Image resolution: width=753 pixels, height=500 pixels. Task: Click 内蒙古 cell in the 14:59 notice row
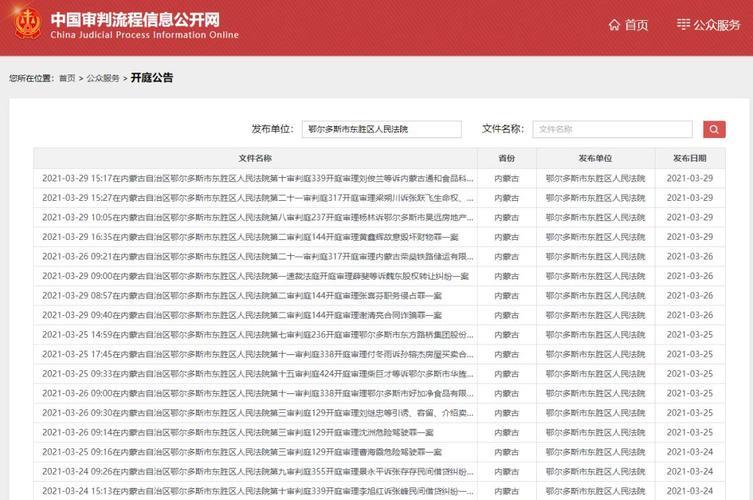pos(507,335)
